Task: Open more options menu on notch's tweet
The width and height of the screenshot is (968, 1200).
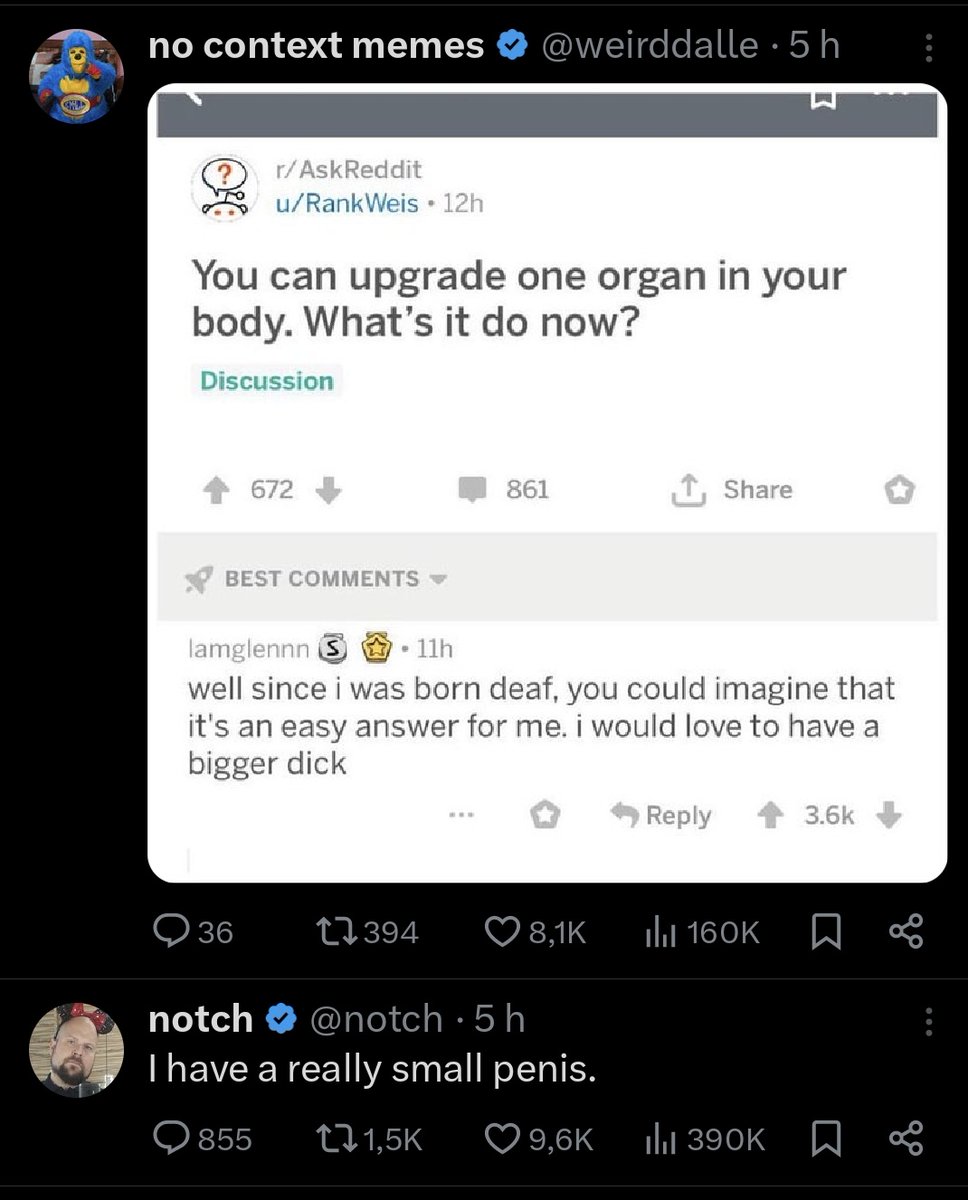Action: click(x=928, y=1022)
